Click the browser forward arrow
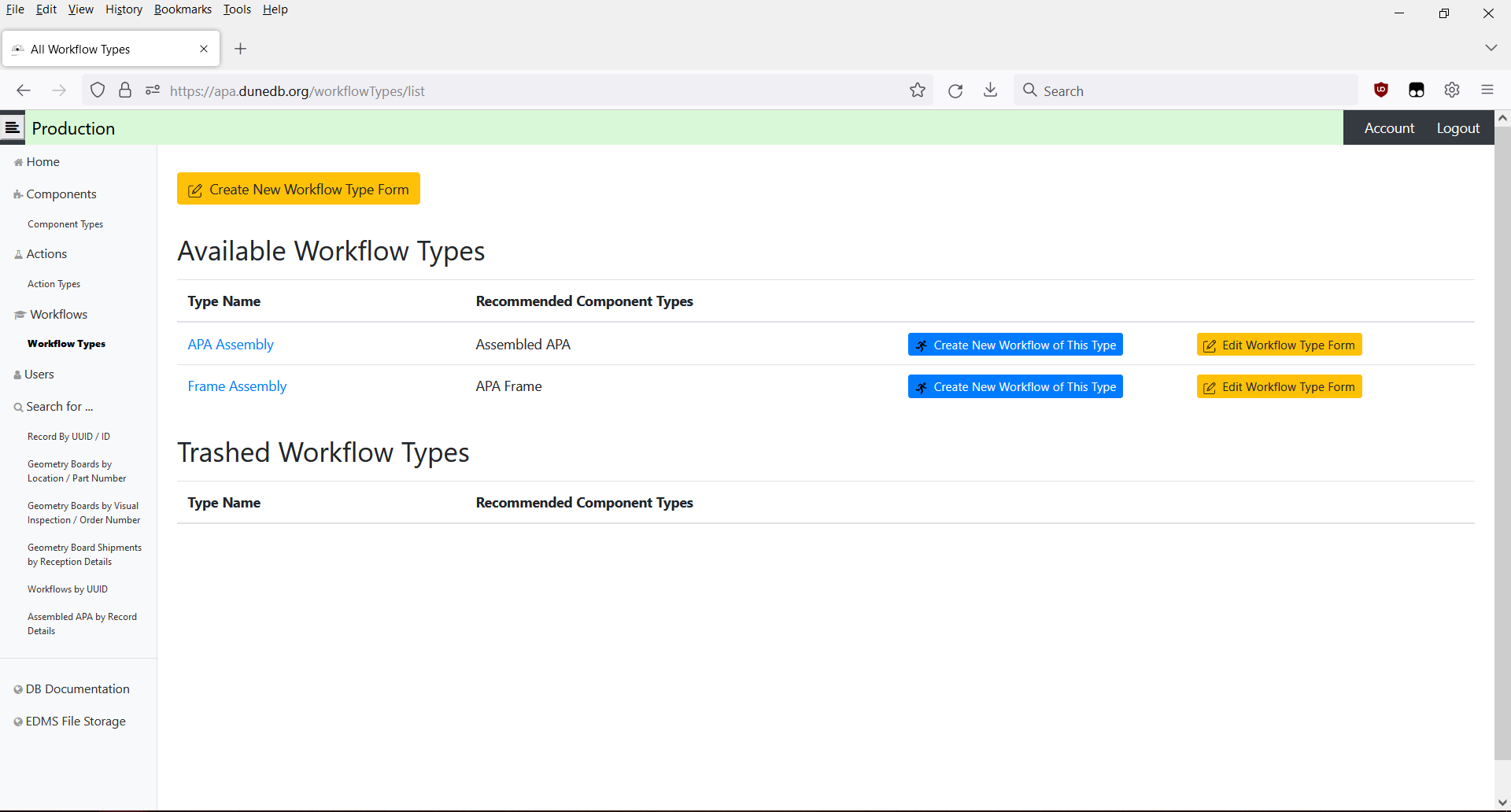The width and height of the screenshot is (1511, 812). [x=59, y=90]
